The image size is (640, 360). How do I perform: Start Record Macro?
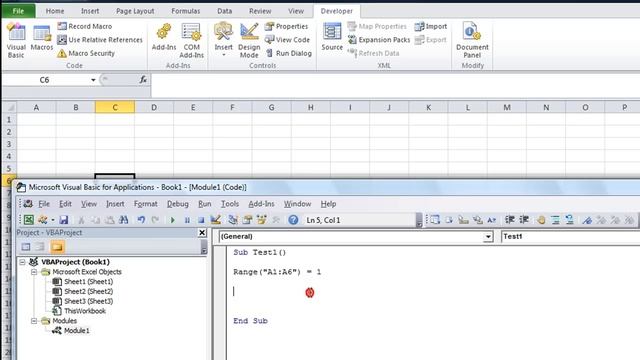(84, 26)
